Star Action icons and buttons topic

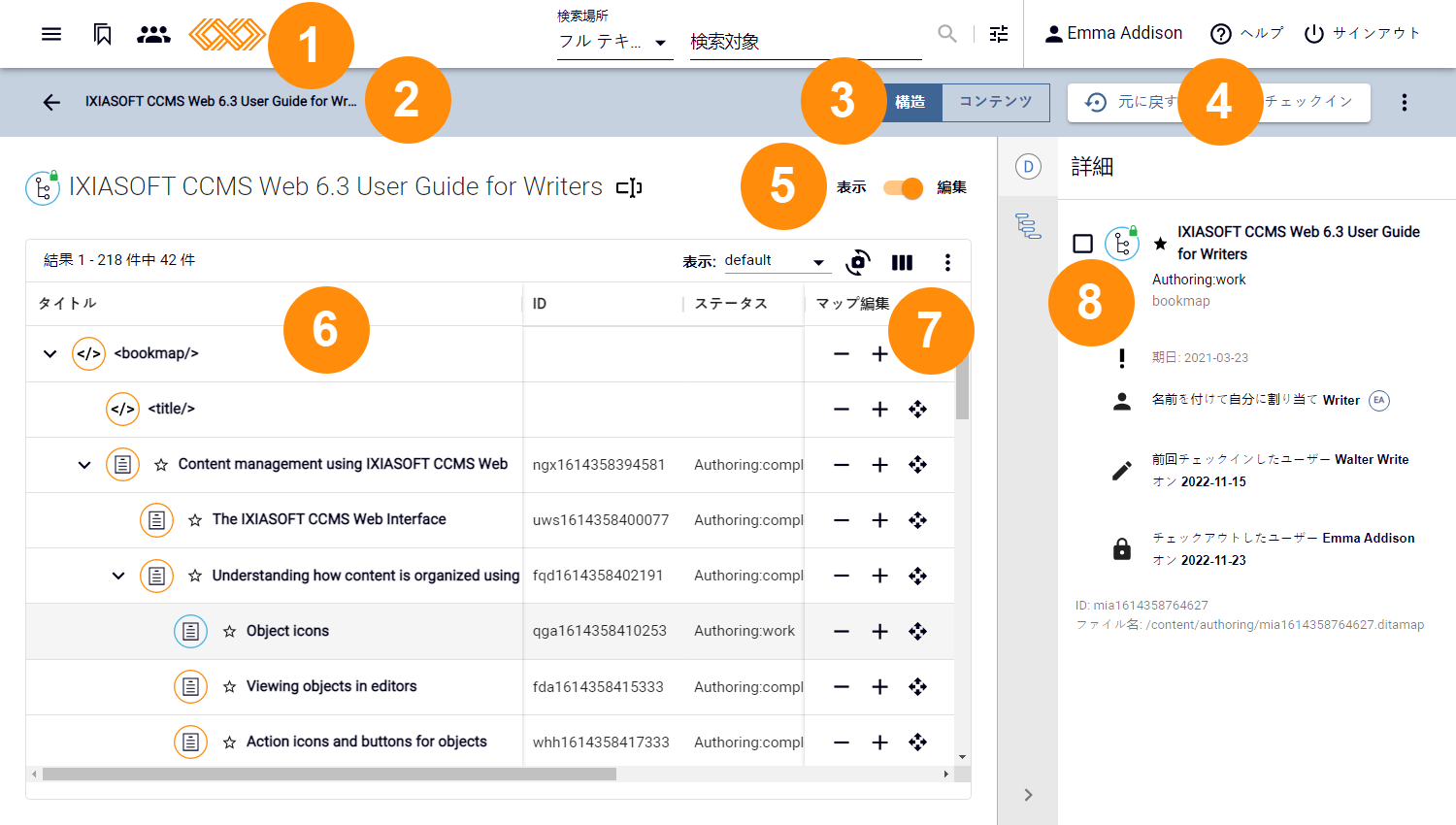(x=229, y=742)
